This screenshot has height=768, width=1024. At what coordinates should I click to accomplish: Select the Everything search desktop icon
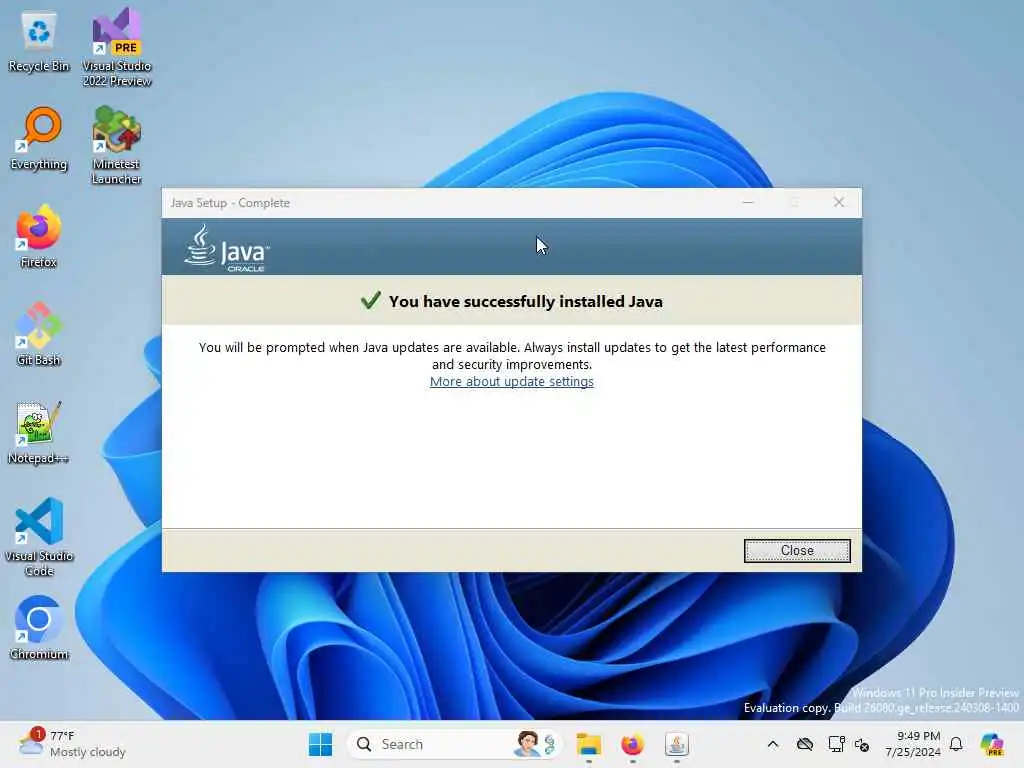click(x=39, y=140)
